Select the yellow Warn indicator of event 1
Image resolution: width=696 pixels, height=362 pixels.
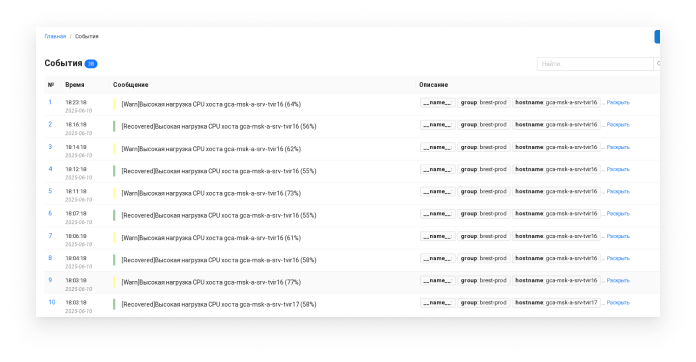coord(114,104)
